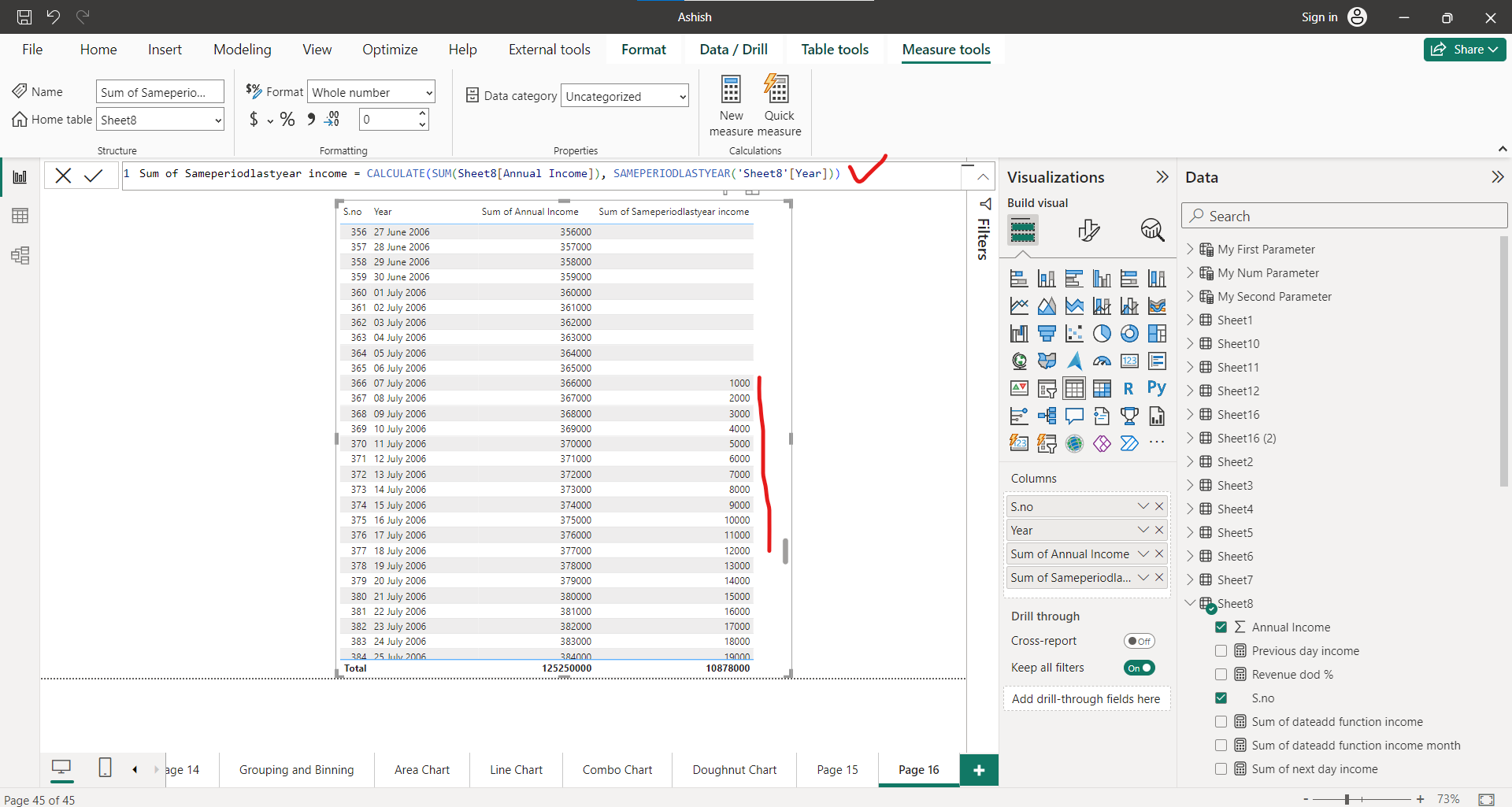Select the Pie chart visual
Viewport: 1512px width, 807px height.
[x=1102, y=333]
